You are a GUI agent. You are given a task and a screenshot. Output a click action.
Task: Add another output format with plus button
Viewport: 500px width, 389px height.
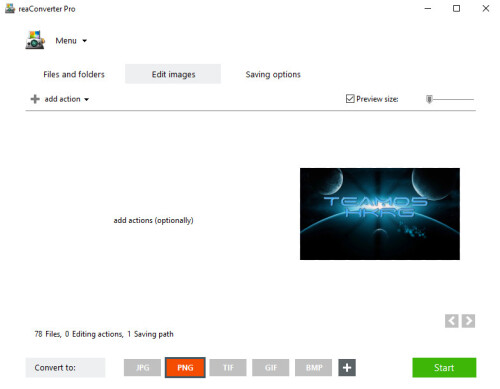(347, 368)
